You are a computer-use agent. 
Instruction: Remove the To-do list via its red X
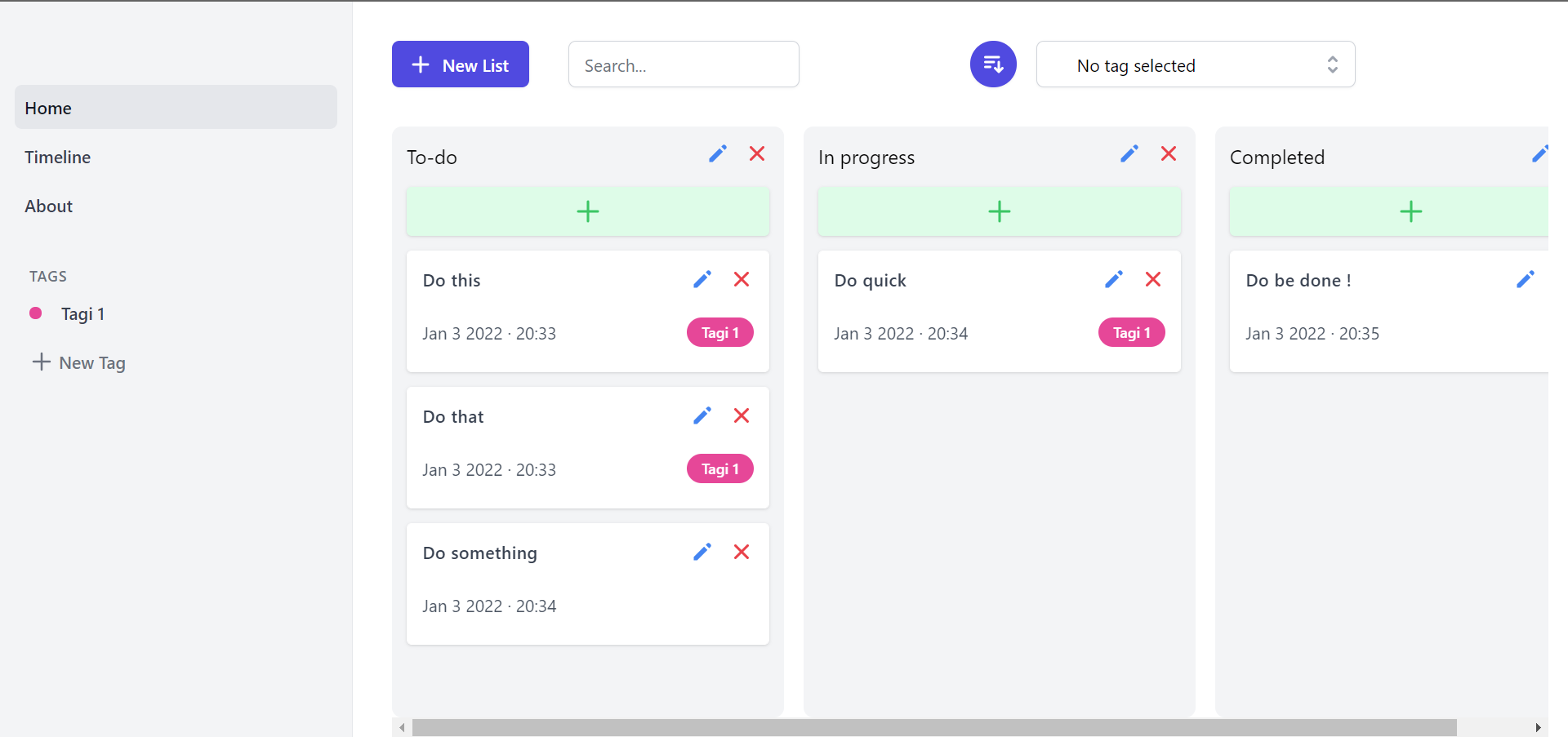tap(757, 153)
